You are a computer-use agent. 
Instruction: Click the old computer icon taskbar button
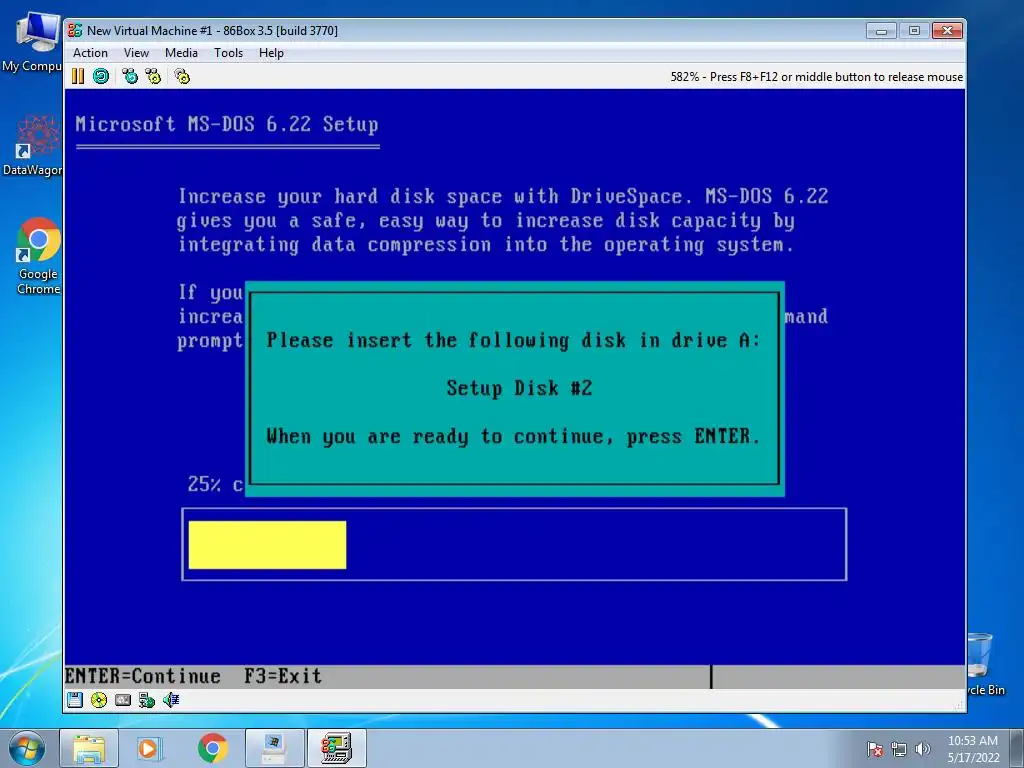pyautogui.click(x=274, y=748)
